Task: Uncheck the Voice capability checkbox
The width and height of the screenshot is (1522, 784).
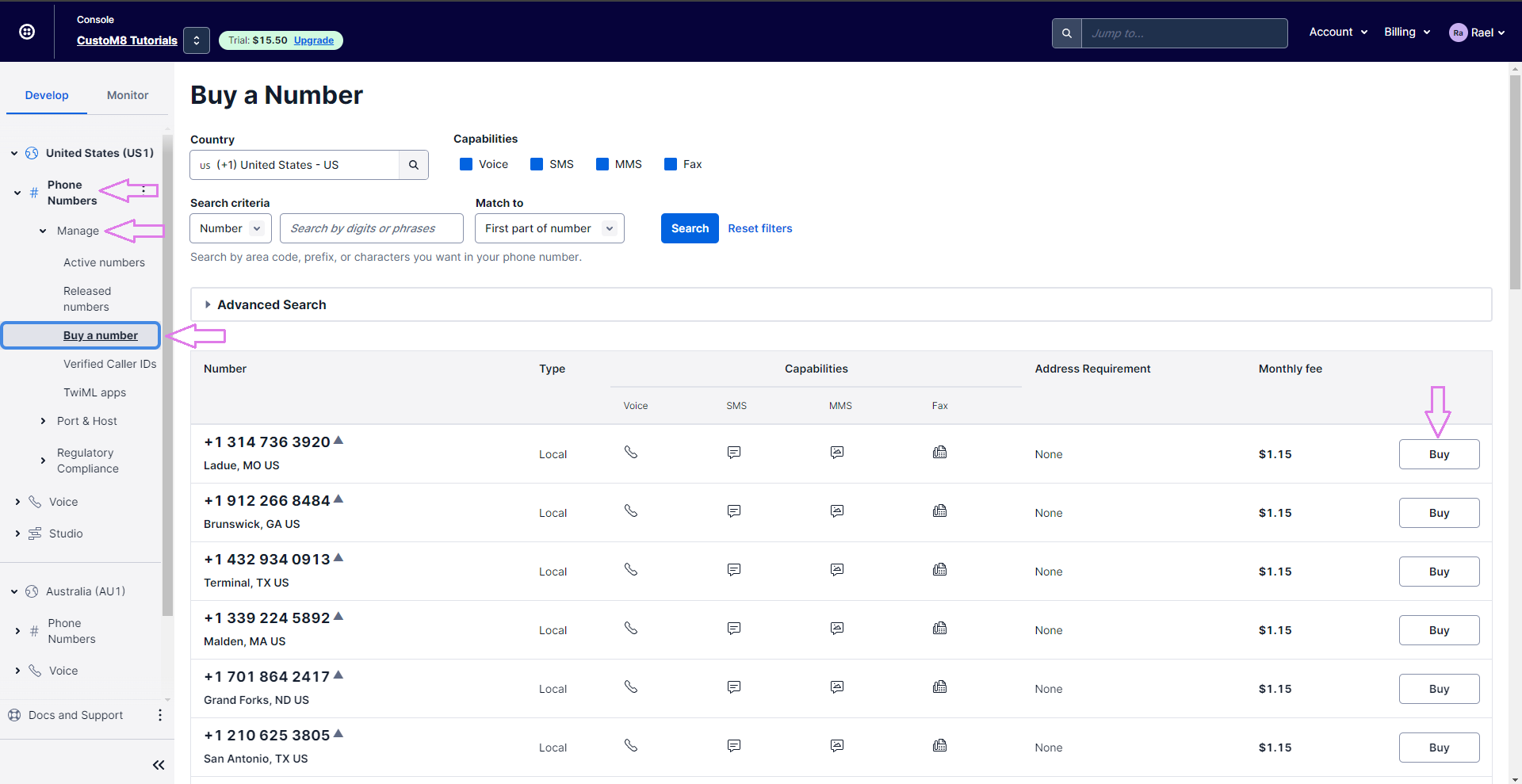Action: [x=466, y=164]
